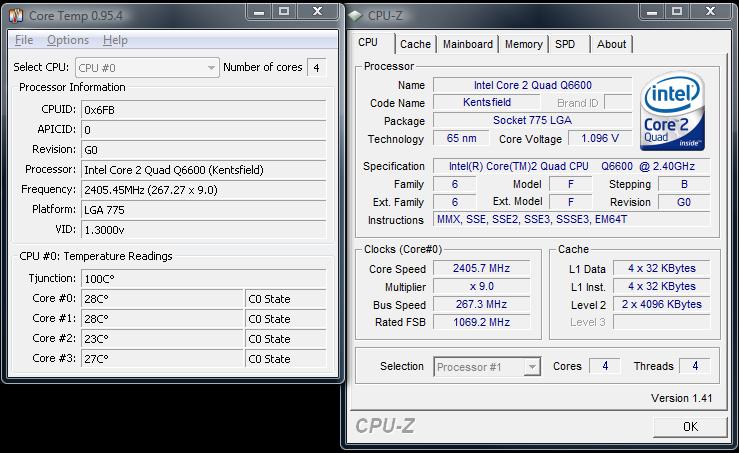Click the Core Temp Revision field showing G0
The height and width of the screenshot is (453, 739).
(x=204, y=150)
